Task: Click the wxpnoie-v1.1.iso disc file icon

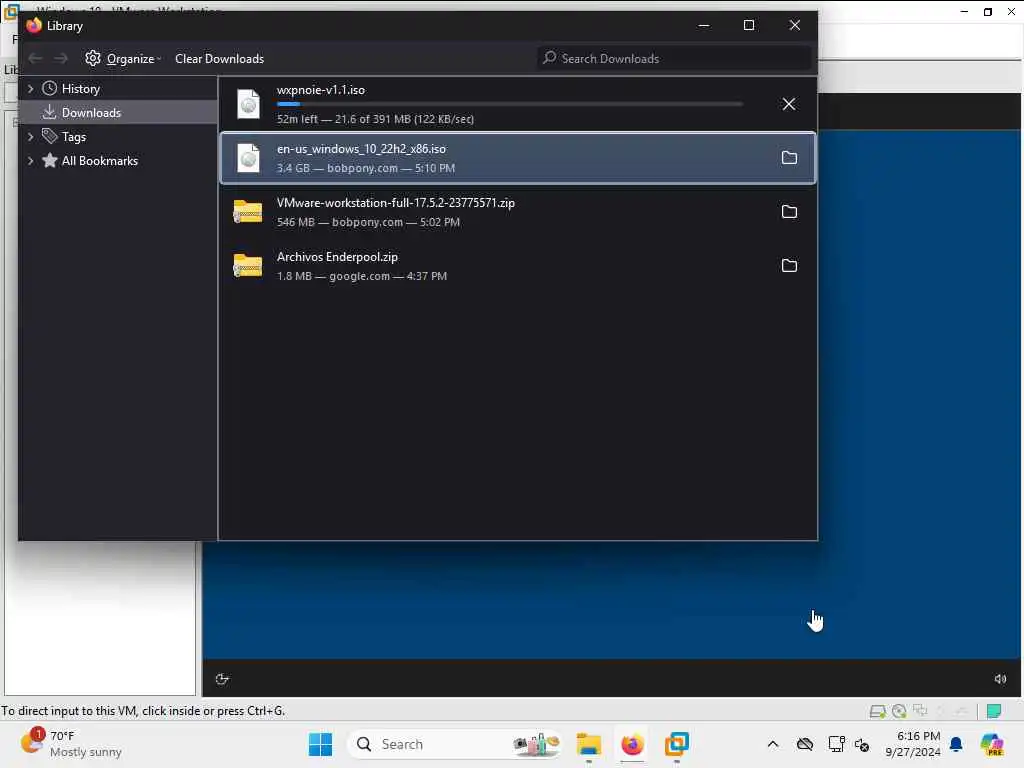Action: tap(248, 104)
